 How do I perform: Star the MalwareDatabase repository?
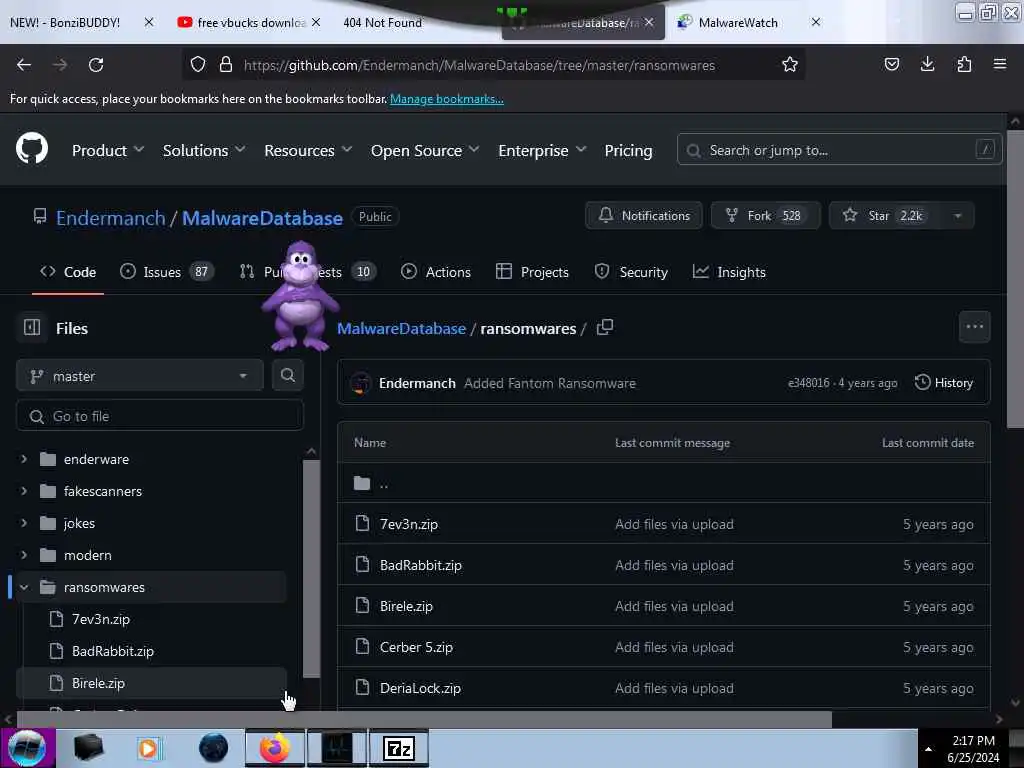[x=884, y=216]
